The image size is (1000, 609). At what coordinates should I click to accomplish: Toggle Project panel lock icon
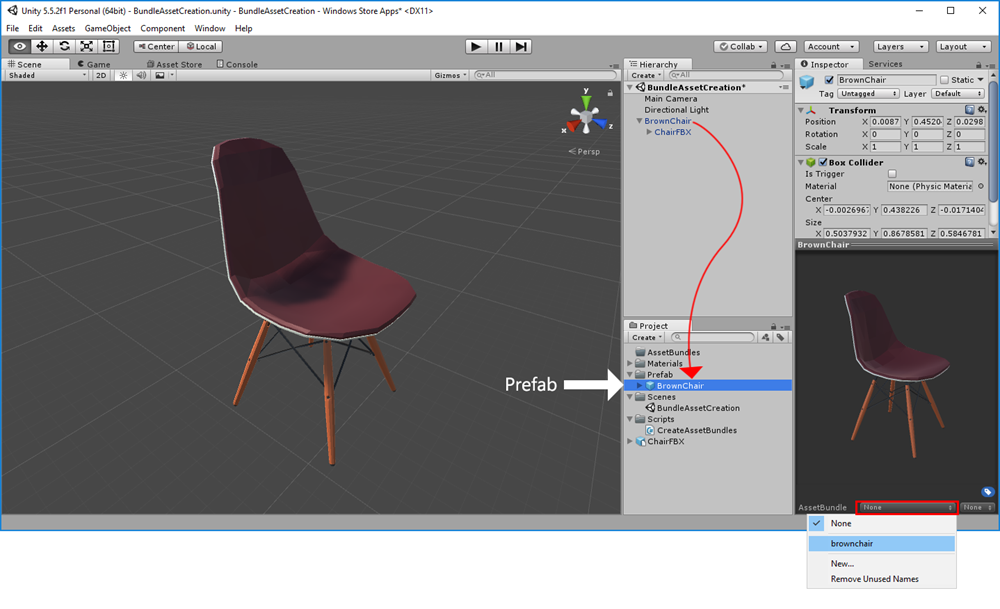774,327
